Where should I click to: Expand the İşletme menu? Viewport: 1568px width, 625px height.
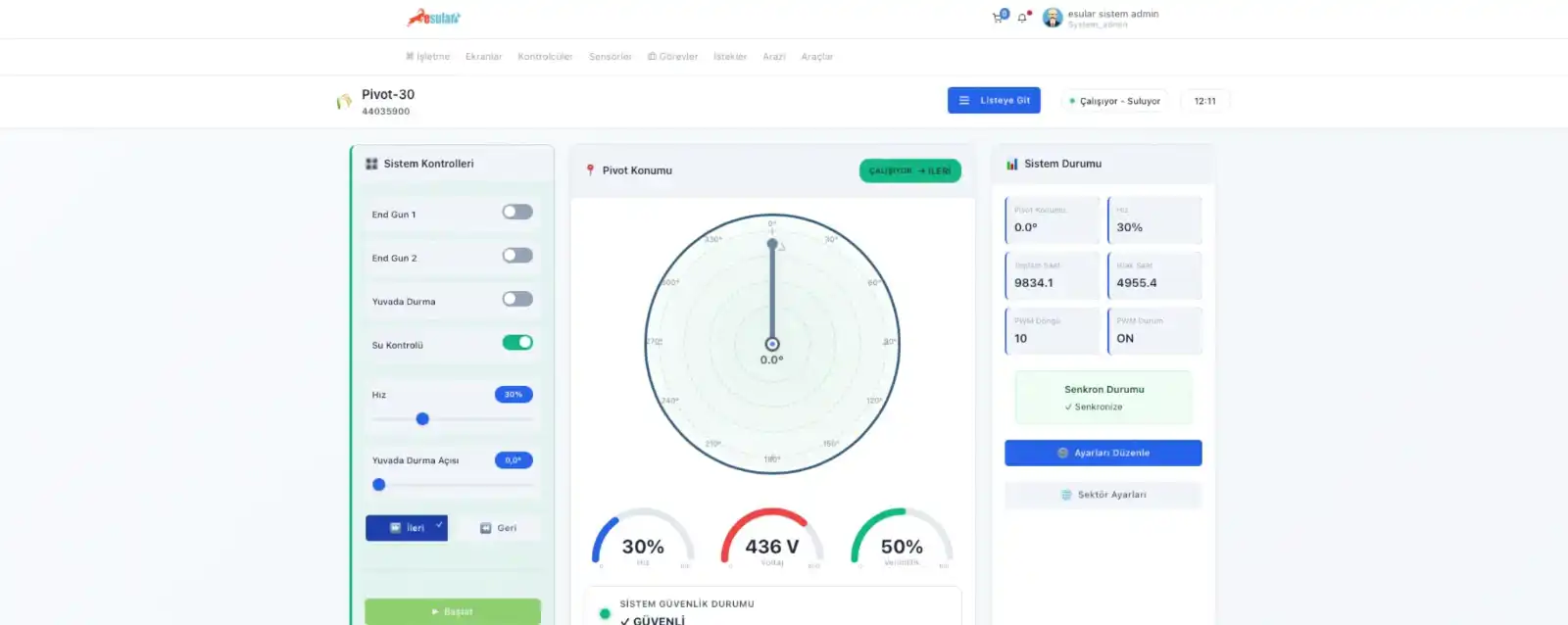point(428,57)
